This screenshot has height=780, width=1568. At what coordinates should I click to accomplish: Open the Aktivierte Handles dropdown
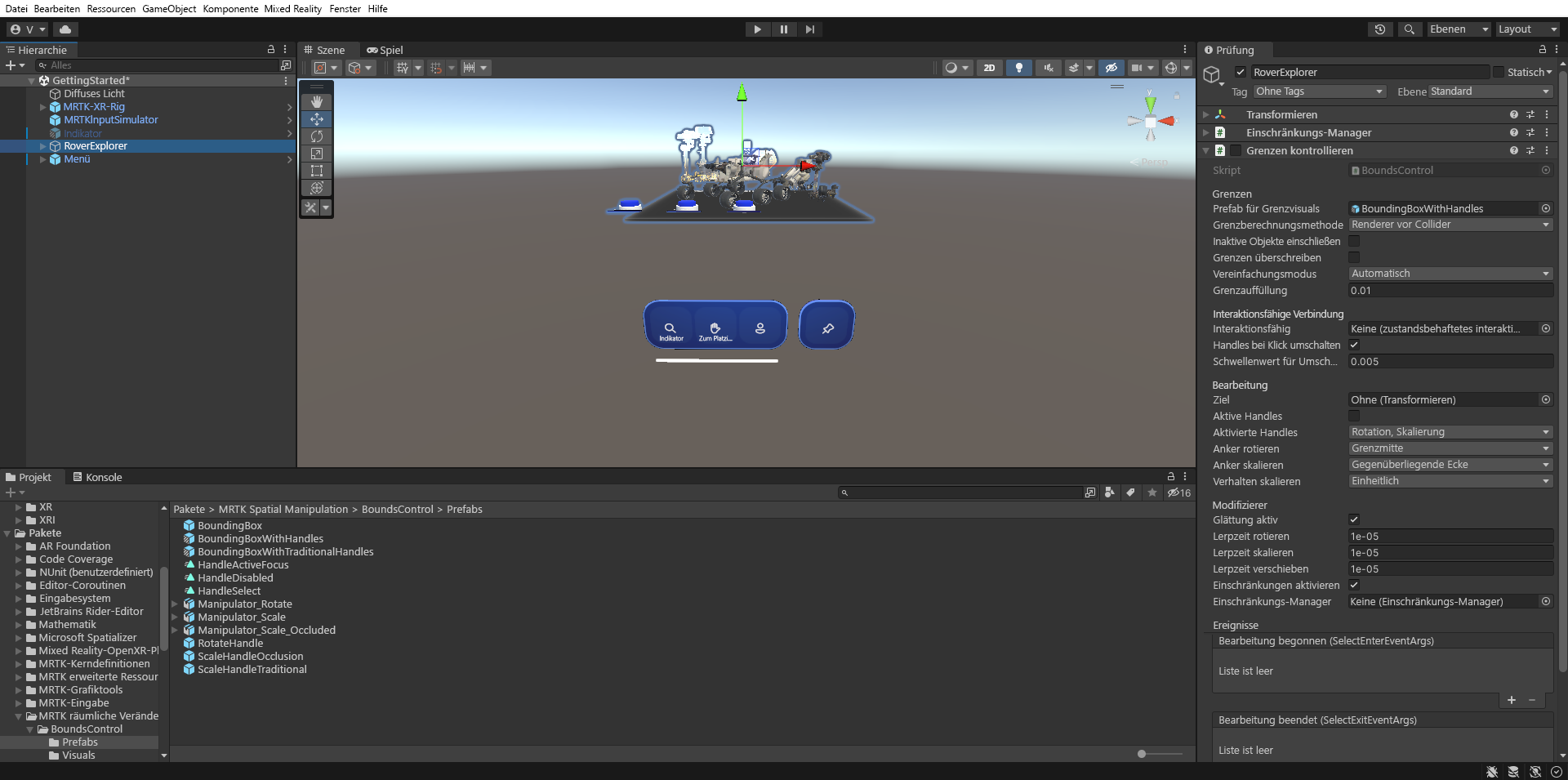(x=1450, y=431)
